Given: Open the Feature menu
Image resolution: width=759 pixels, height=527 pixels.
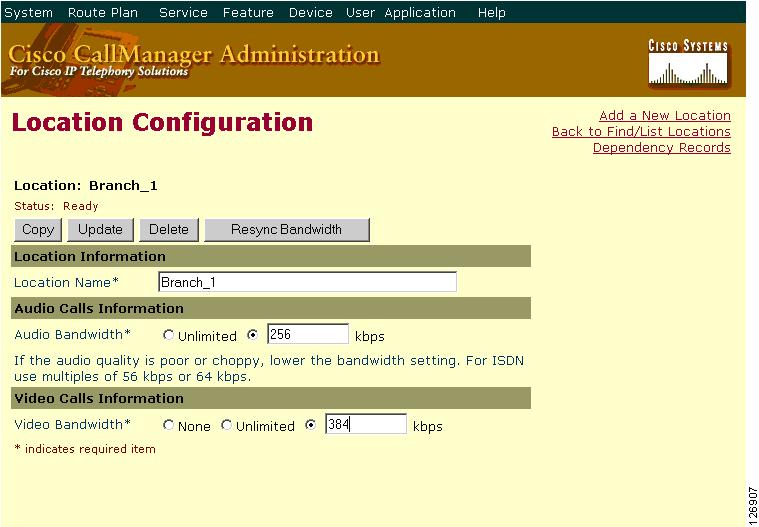Looking at the screenshot, I should (x=248, y=13).
